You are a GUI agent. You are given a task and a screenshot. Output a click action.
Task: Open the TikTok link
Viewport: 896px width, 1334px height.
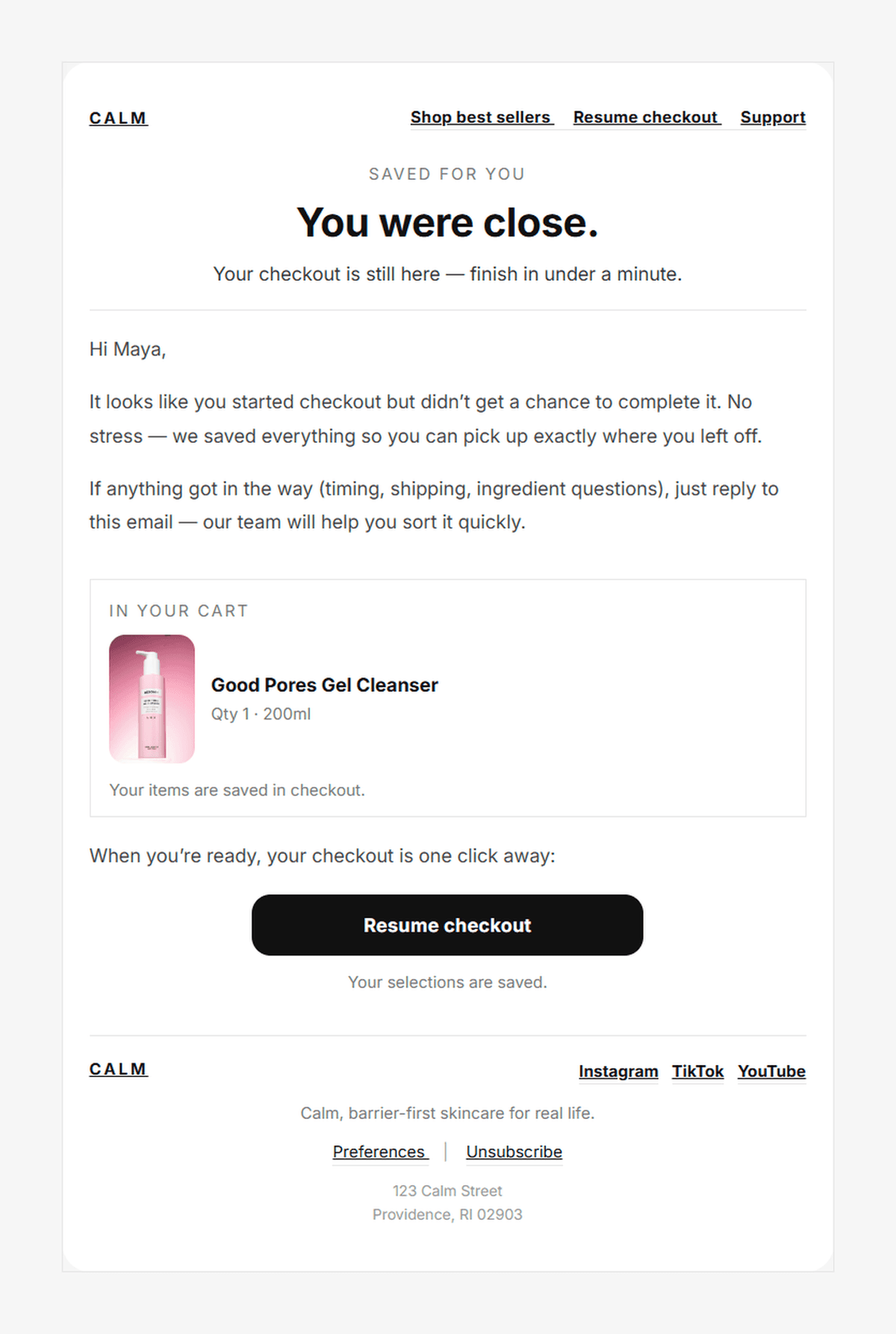pos(697,1071)
